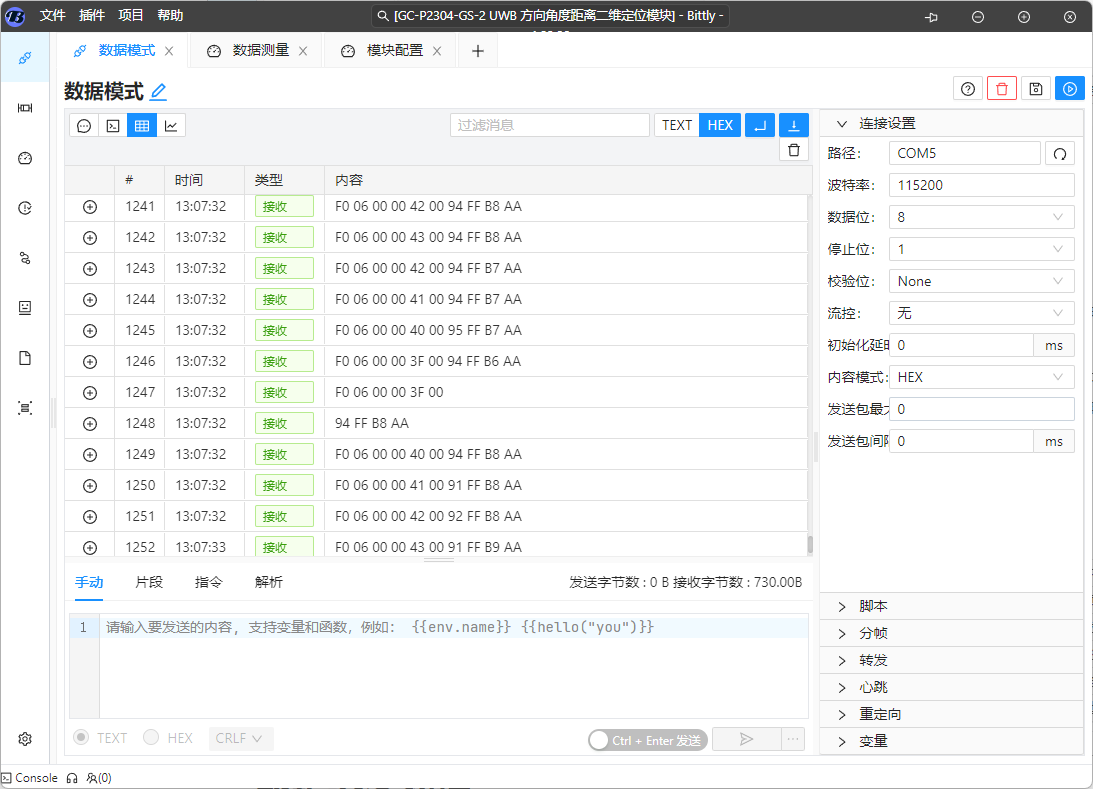Screen dimensions: 1093x789
Task: Switch to the 数据测量 tab
Action: (x=260, y=51)
